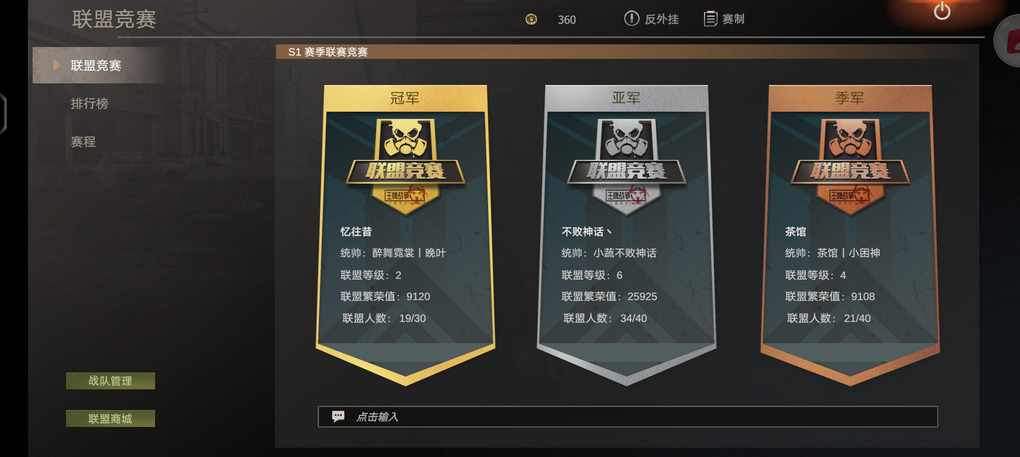Screen dimensions: 1020x457
Task: Tap the red floating icon at right edge
Action: 1008,42
